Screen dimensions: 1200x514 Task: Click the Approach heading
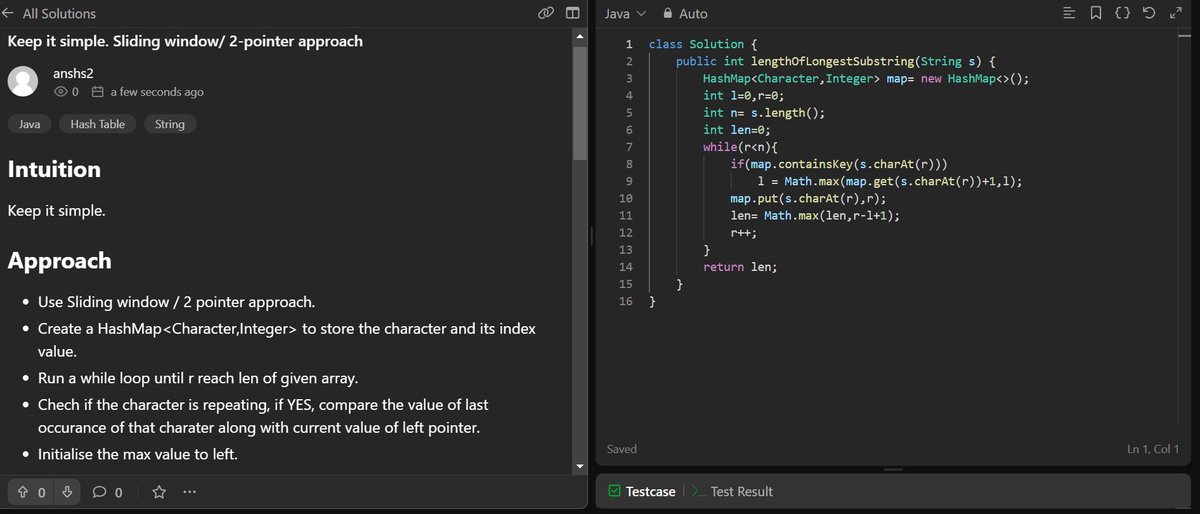[59, 261]
